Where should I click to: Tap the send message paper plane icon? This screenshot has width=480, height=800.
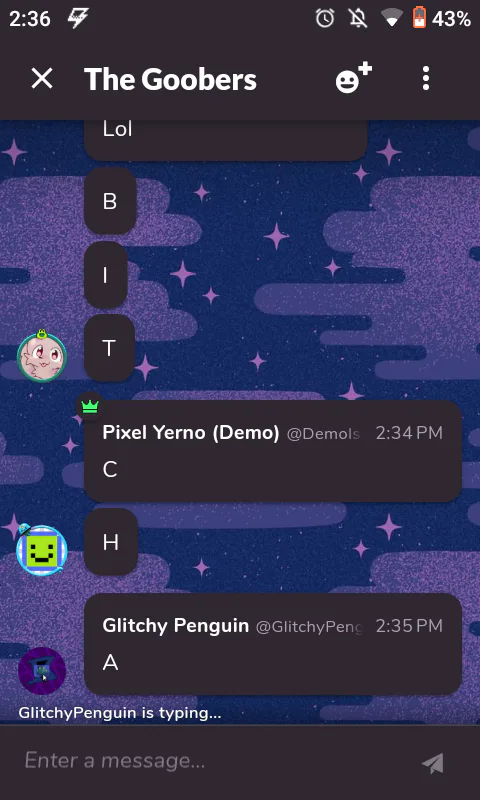[433, 763]
